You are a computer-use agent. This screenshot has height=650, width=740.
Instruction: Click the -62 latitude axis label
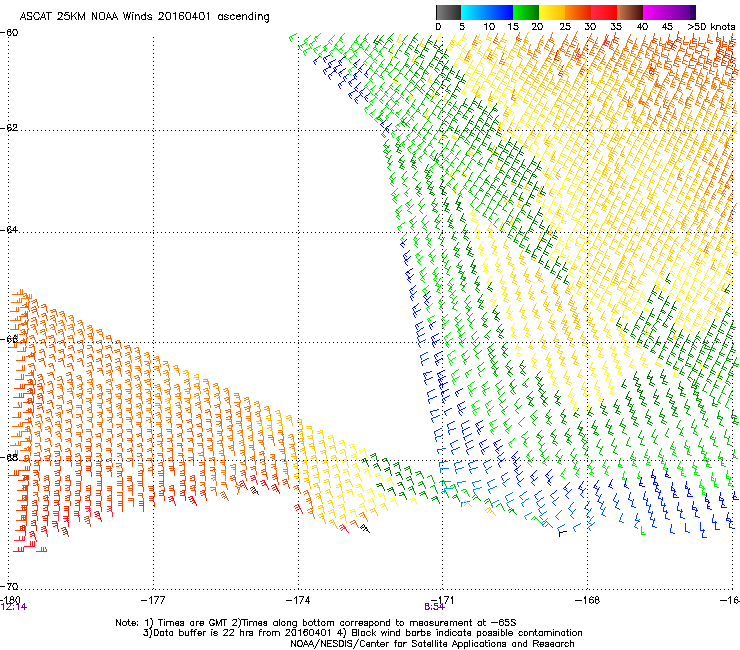(9, 128)
